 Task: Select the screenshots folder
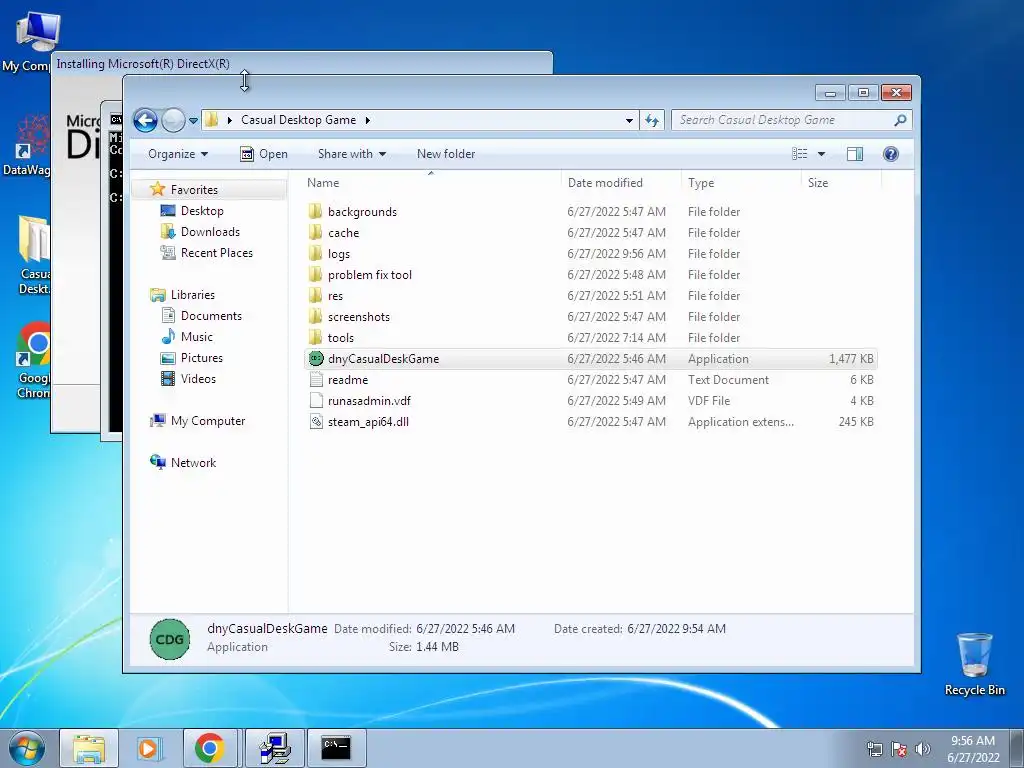point(359,317)
